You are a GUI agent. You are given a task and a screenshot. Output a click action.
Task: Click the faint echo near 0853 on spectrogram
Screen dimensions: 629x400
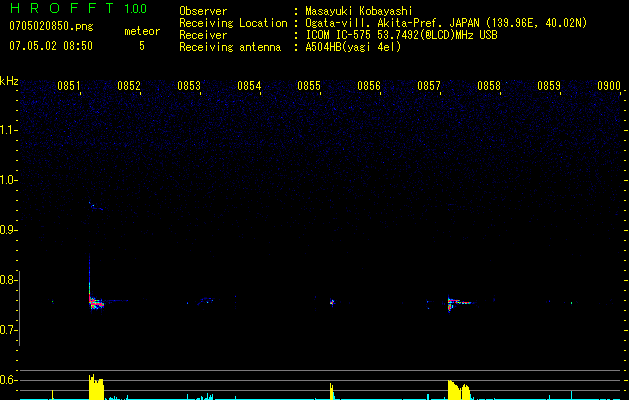(206, 300)
